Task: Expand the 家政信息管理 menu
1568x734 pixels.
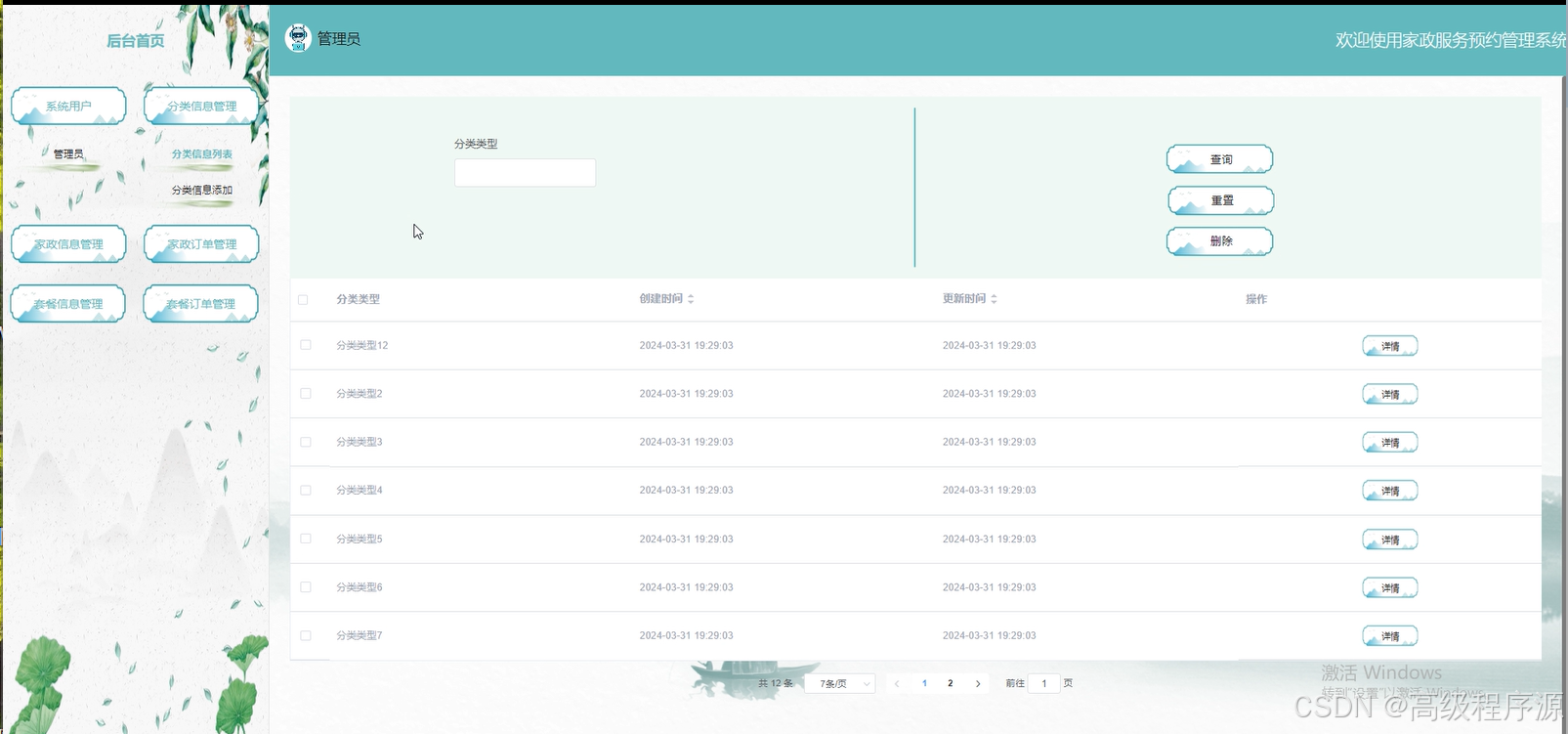Action: (68, 243)
